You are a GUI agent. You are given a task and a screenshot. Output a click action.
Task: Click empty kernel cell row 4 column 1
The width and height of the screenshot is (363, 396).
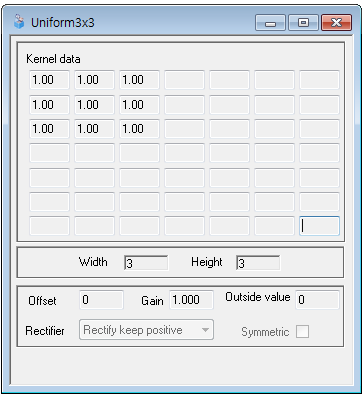pyautogui.click(x=49, y=153)
